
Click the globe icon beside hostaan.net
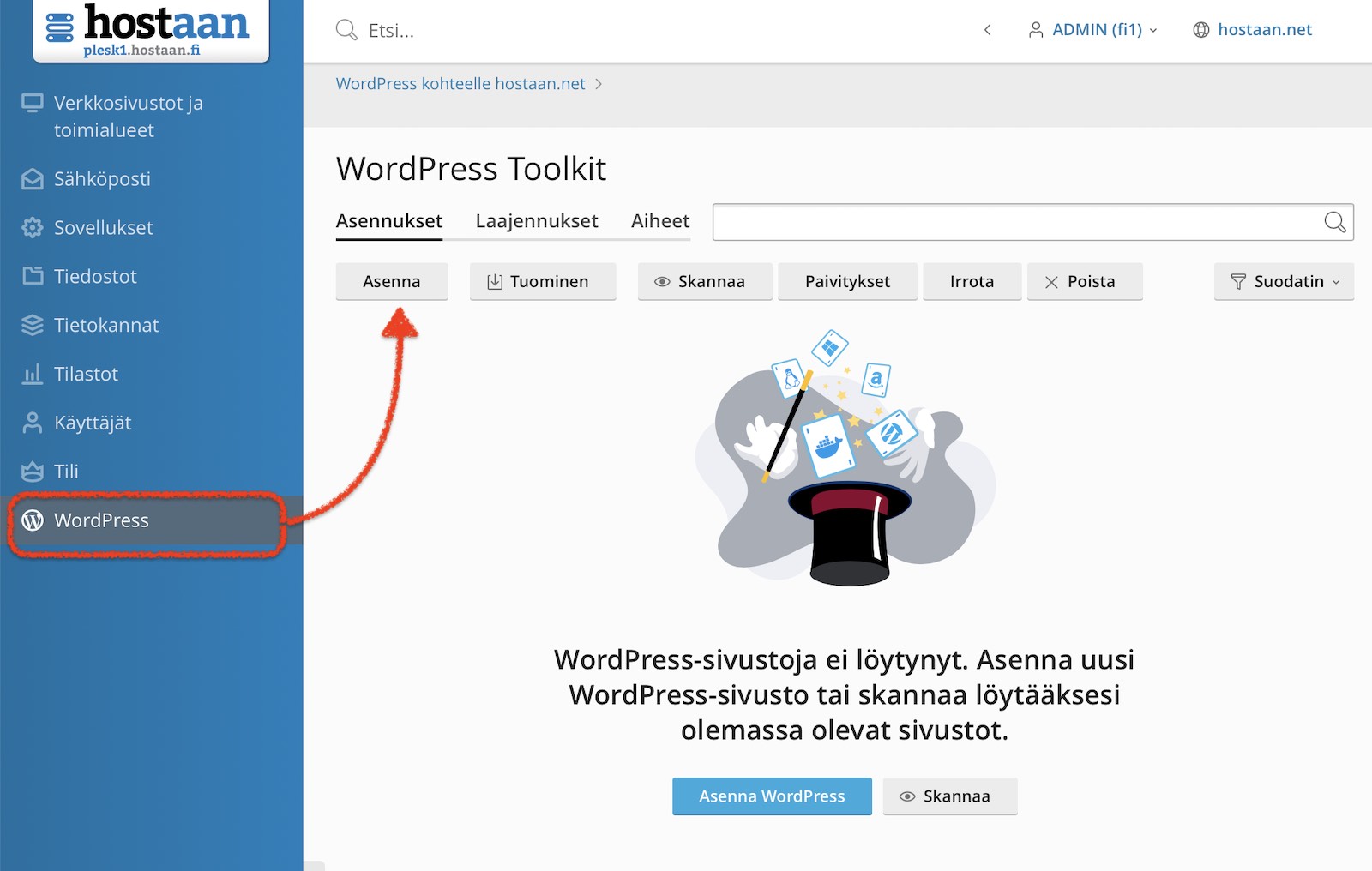tap(1201, 30)
